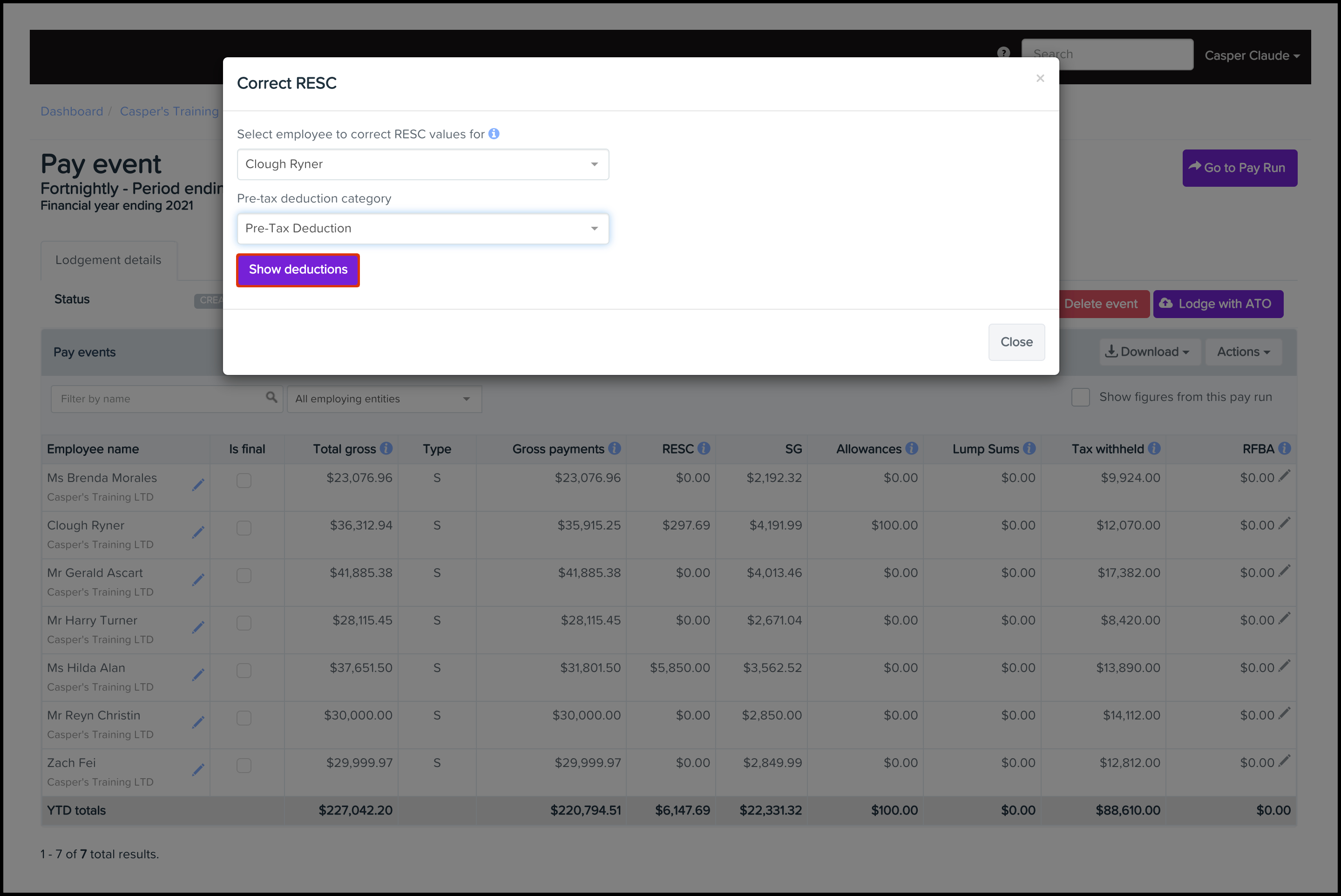Tick Is final for Clough Ryner
This screenshot has height=896, width=1341.
tap(244, 528)
